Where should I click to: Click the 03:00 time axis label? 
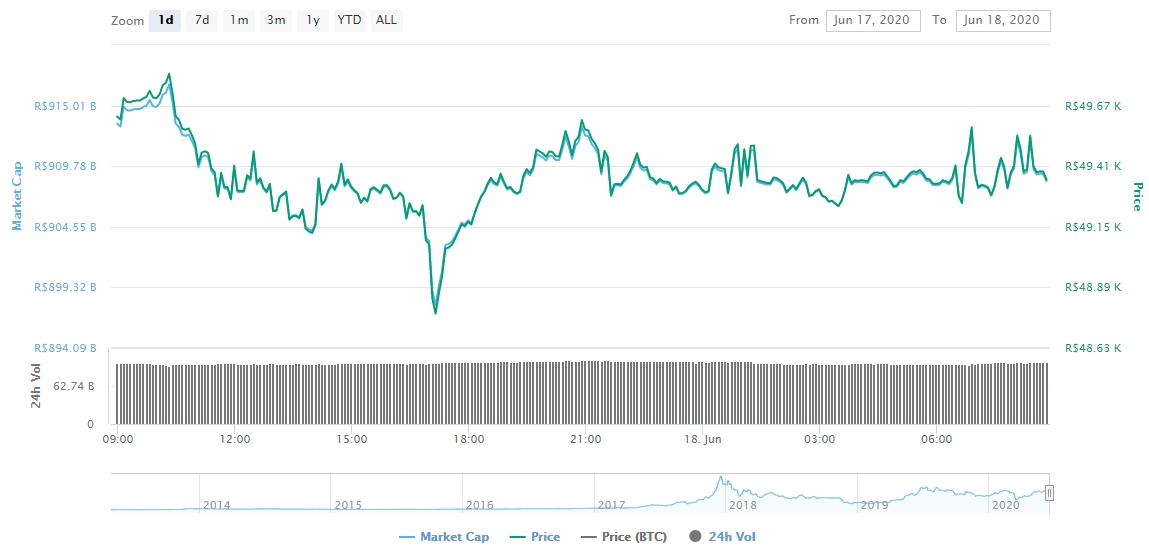[x=820, y=440]
